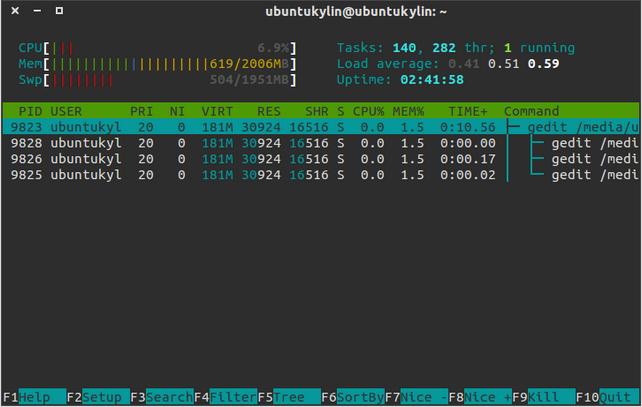Sort by SHR column header
The image size is (642, 407).
coord(316,111)
